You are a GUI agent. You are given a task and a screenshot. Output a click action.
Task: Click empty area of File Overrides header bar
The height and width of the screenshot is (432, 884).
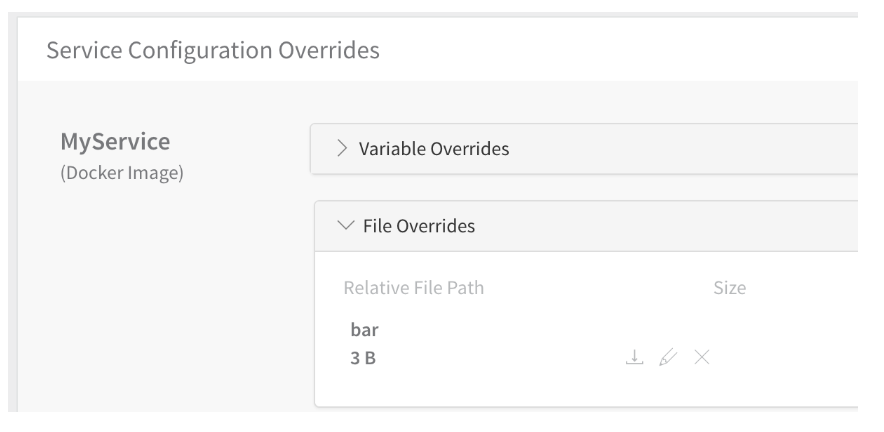(665, 226)
